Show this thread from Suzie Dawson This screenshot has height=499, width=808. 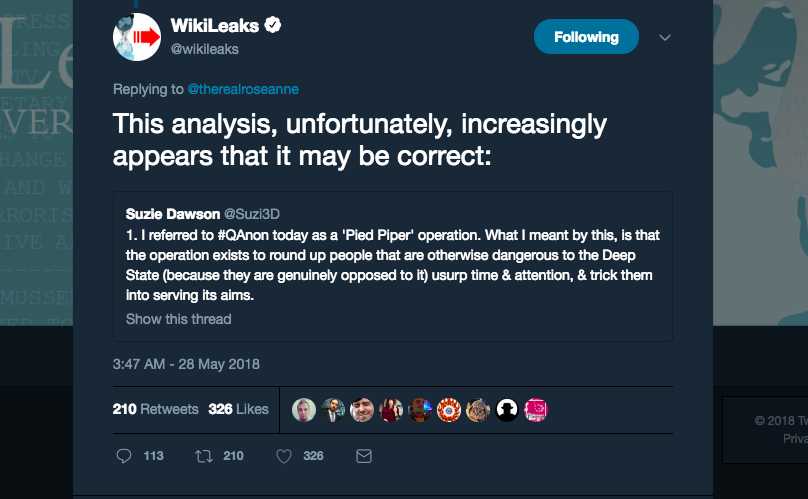click(x=178, y=319)
